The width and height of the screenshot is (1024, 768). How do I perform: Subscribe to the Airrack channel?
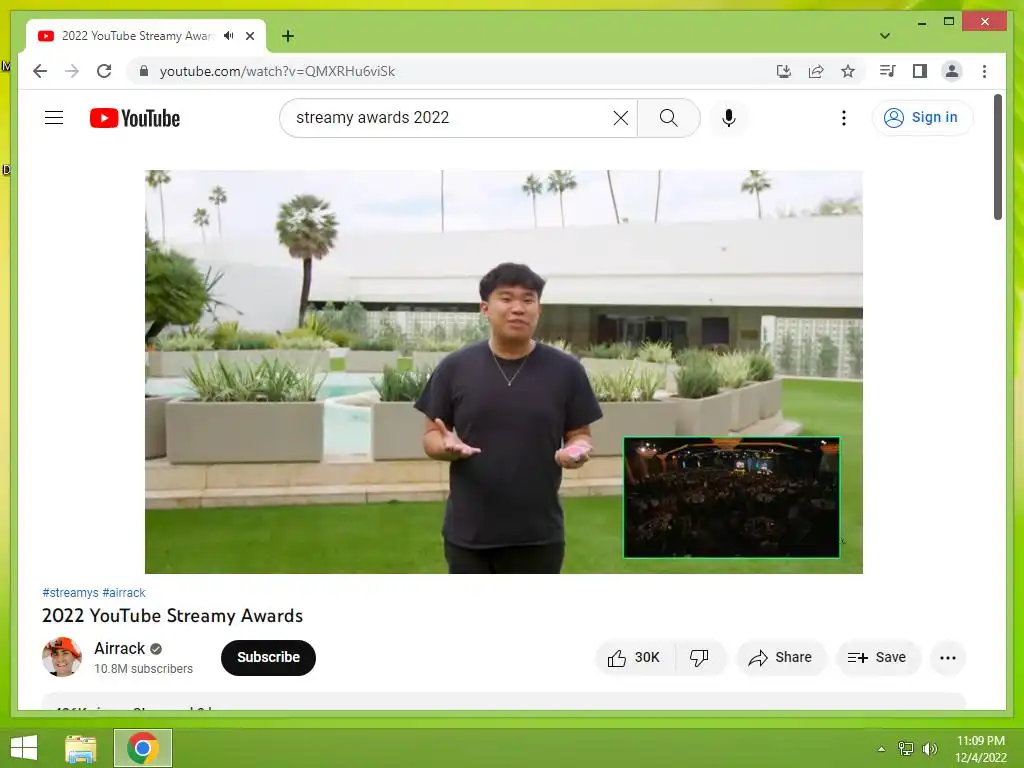coord(268,658)
